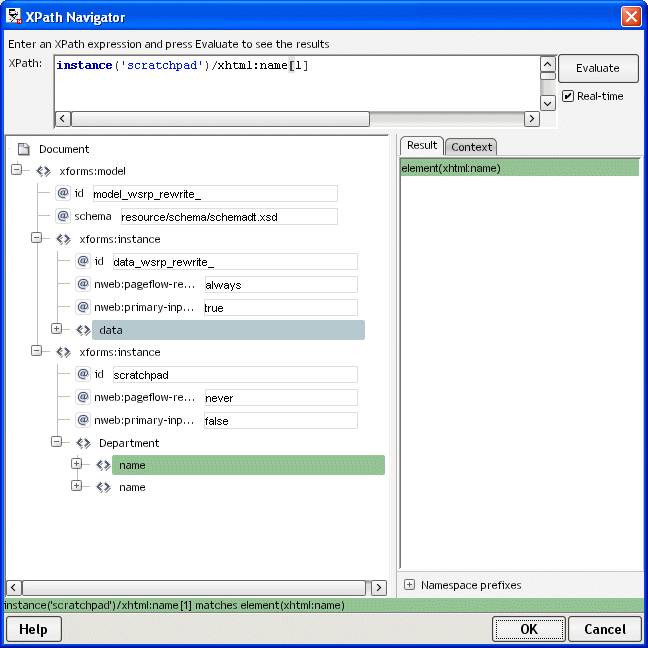Click the xforms:model element icon
The image size is (648, 648).
pyautogui.click(x=43, y=171)
